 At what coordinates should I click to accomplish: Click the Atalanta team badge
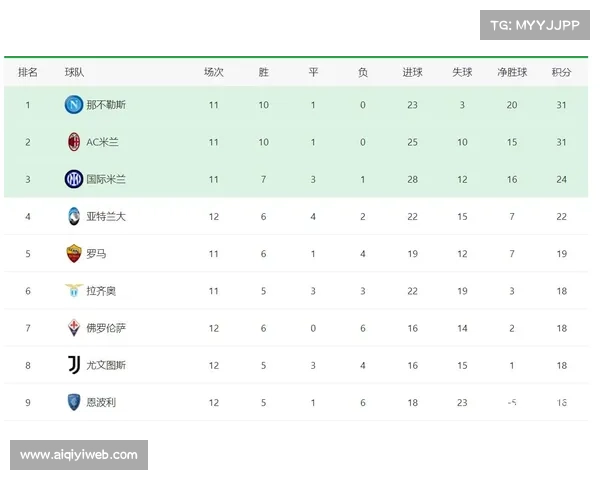pos(73,216)
